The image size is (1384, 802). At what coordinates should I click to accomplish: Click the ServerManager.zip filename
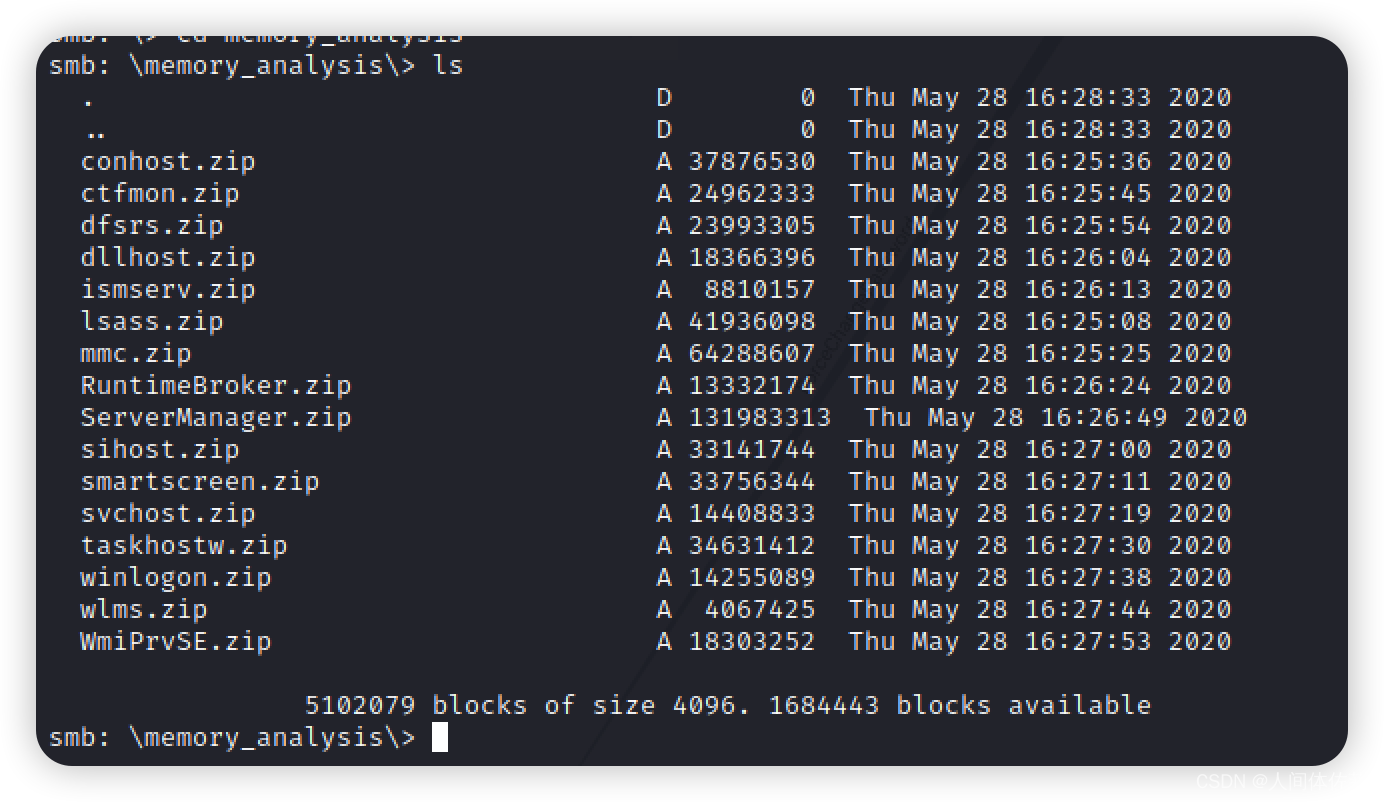(x=216, y=417)
